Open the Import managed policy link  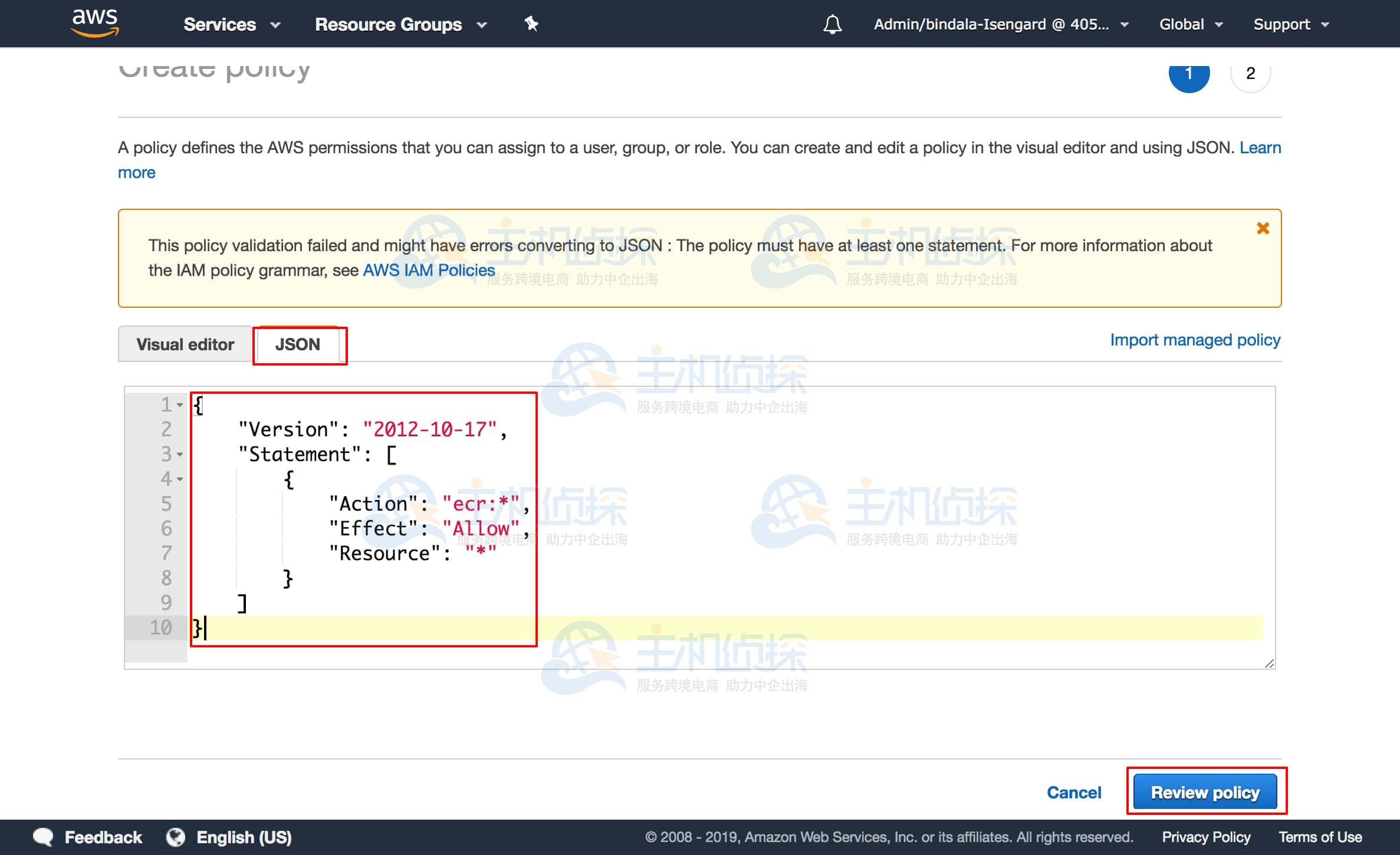(x=1195, y=340)
